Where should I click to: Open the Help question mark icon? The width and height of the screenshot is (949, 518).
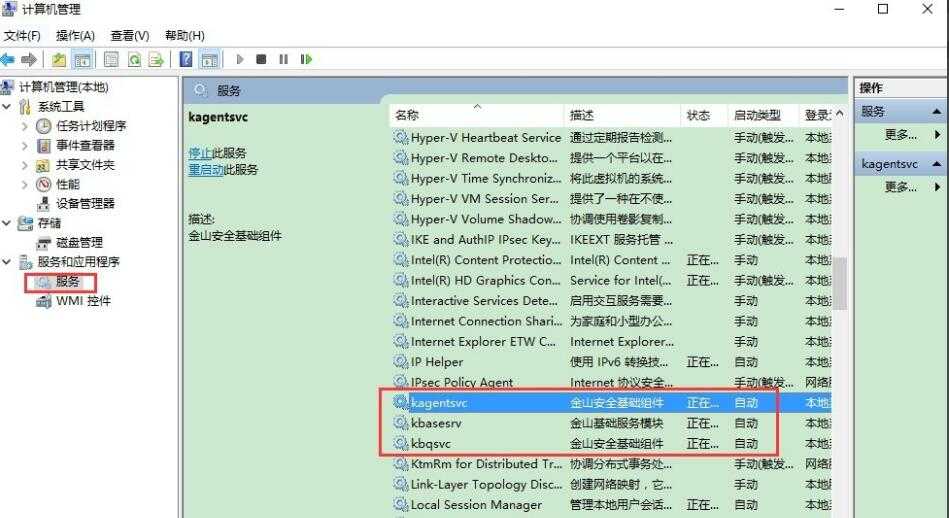pos(186,59)
